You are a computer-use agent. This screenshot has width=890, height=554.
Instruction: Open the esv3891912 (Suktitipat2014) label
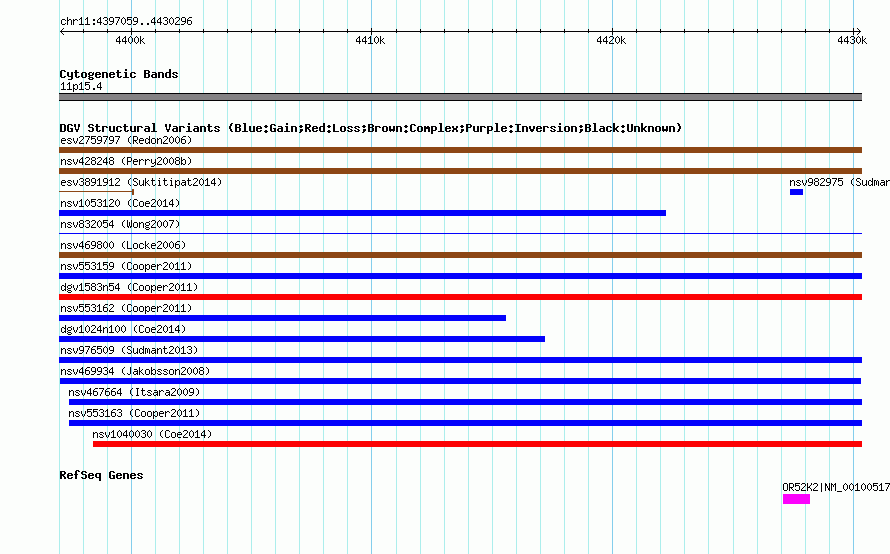pyautogui.click(x=141, y=182)
